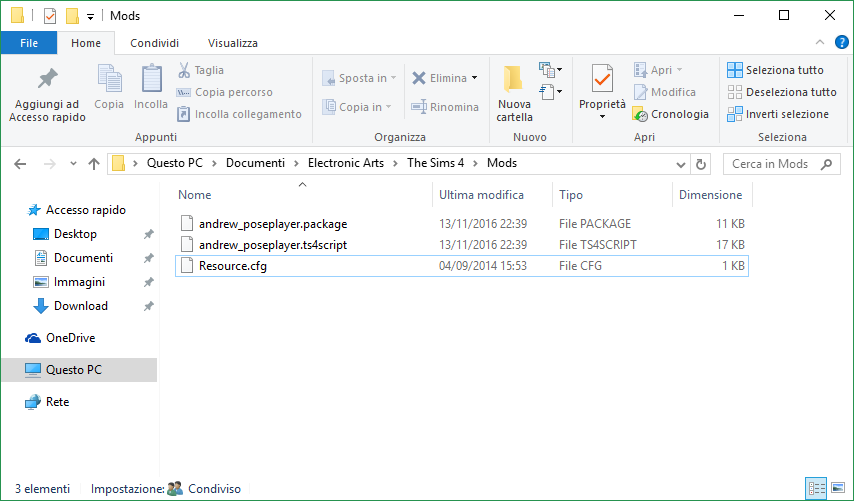Screen dimensions: 854x501
Task: Create a Nuova cartella
Action: [514, 94]
